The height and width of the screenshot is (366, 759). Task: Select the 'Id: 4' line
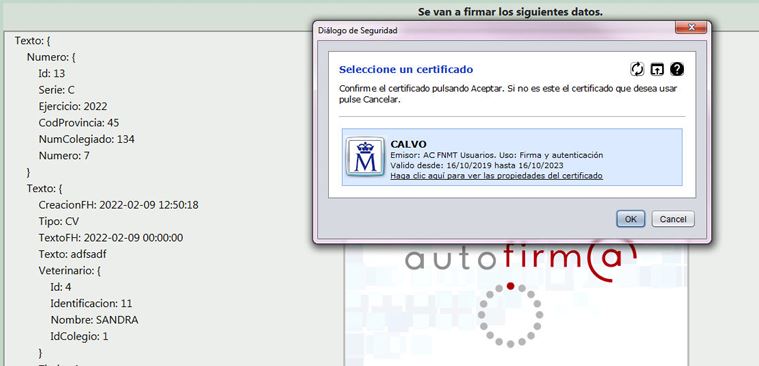click(x=61, y=287)
